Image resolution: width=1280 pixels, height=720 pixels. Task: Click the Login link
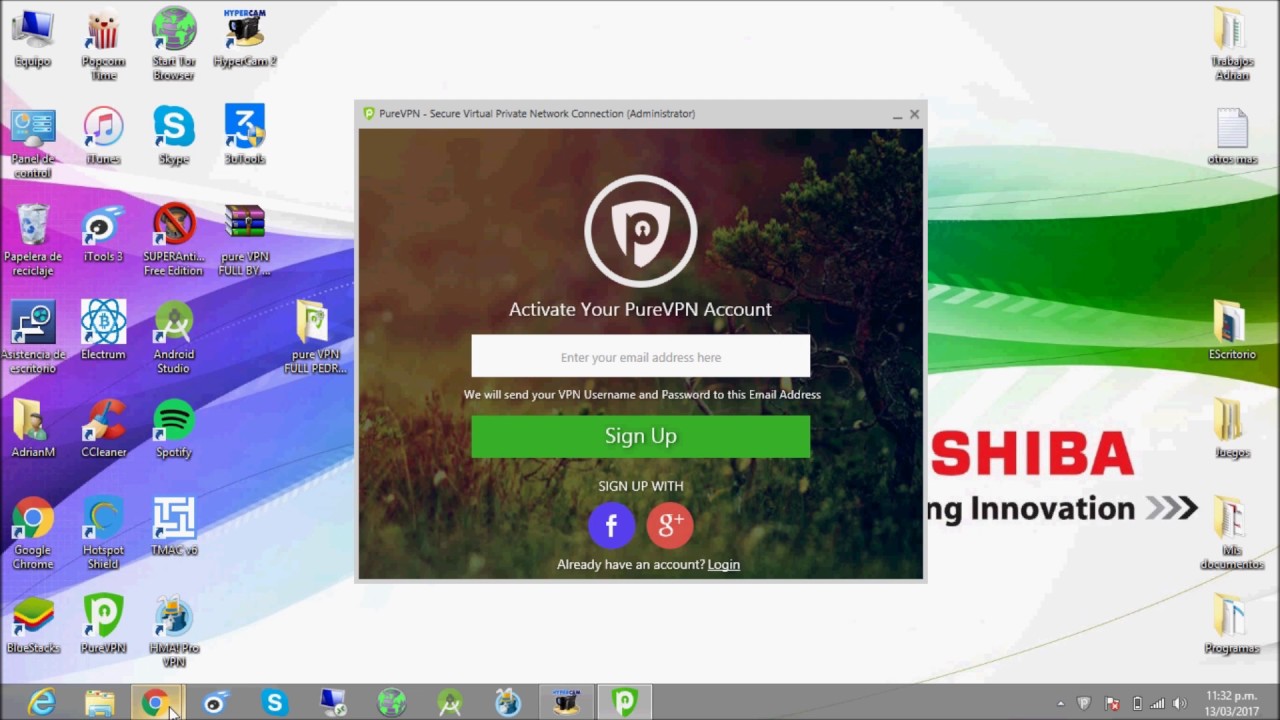click(723, 564)
